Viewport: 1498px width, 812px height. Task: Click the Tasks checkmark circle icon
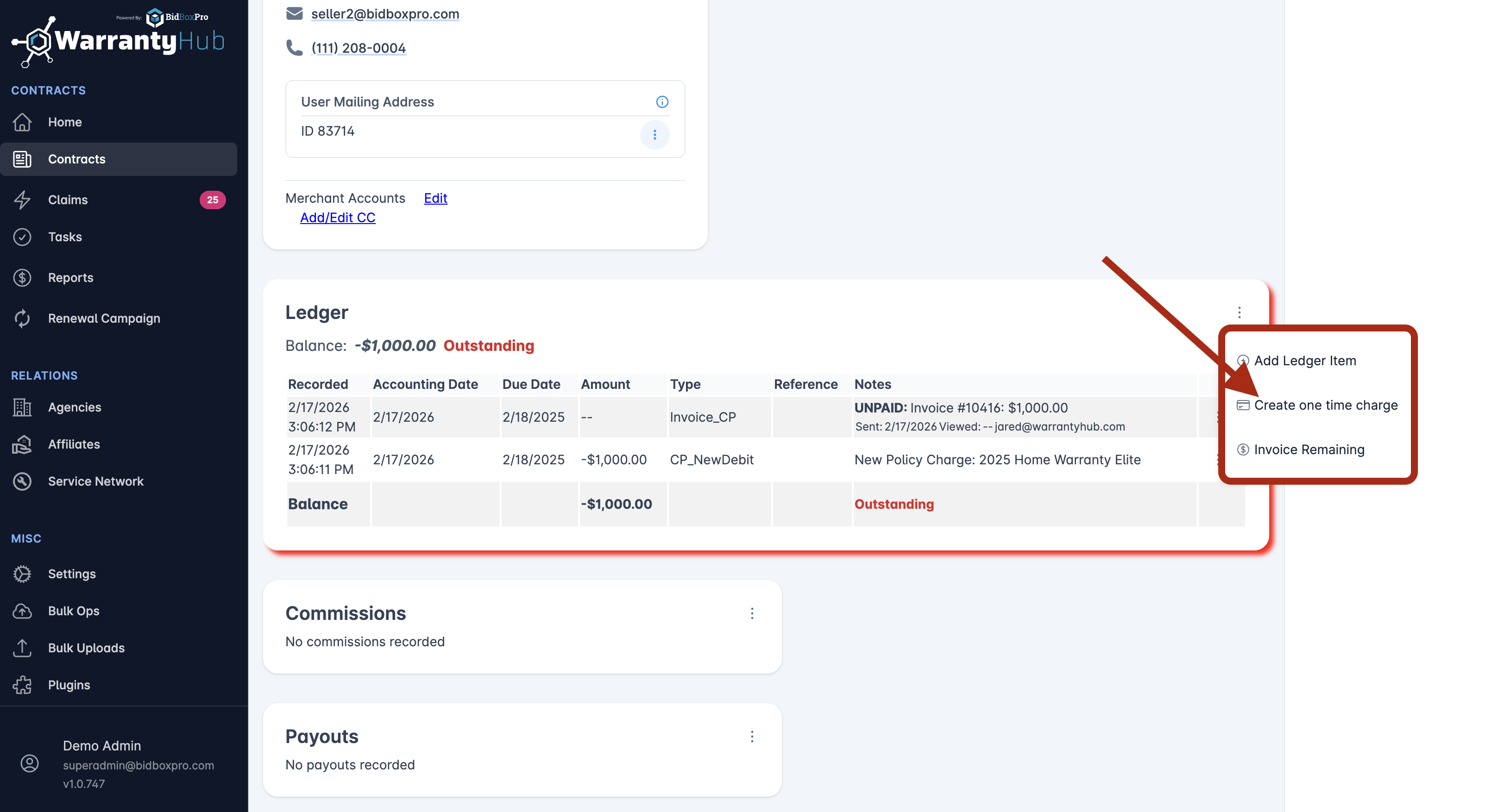[x=22, y=237]
